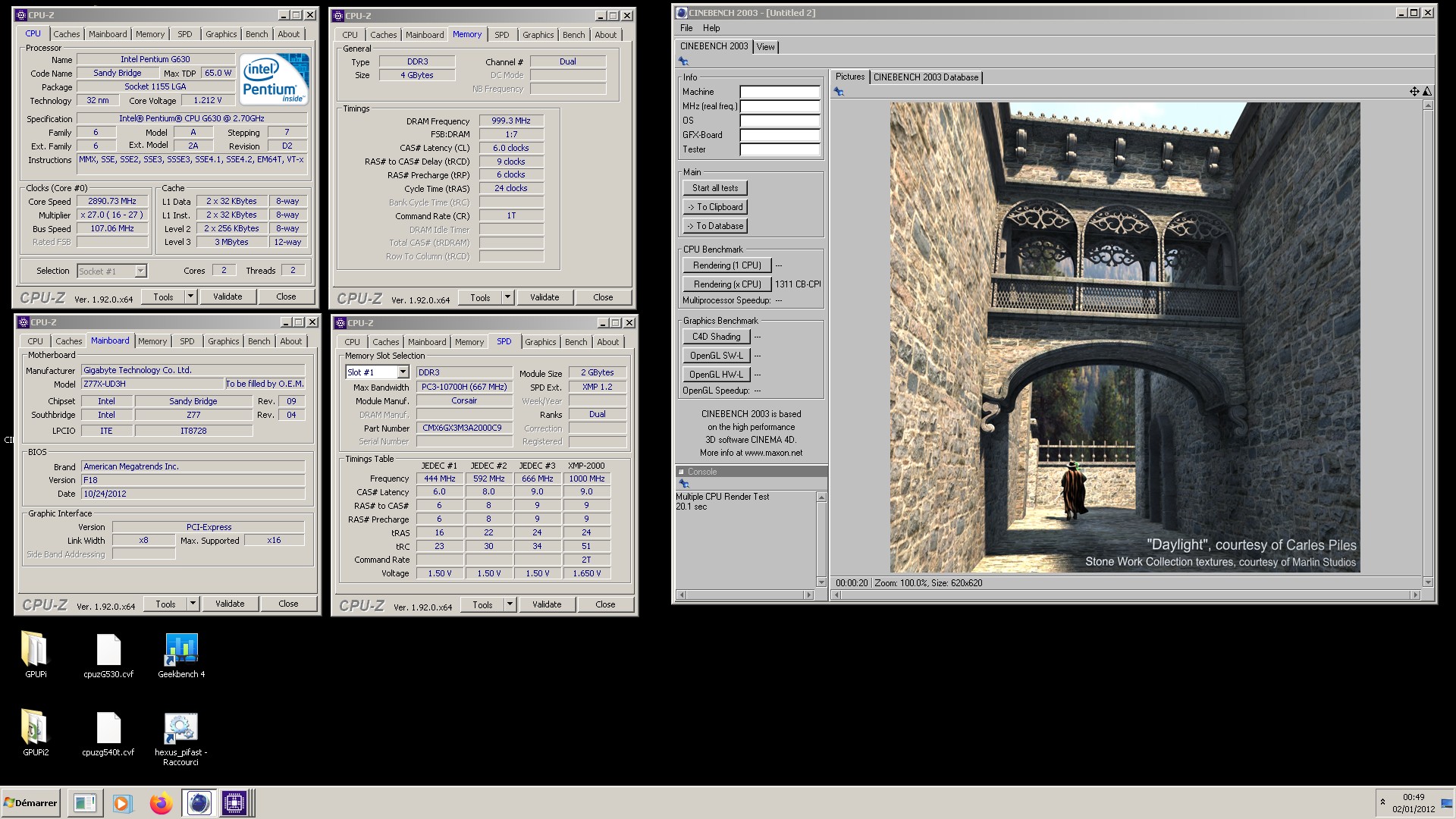
Task: Click the taskbar clock showing 00:49
Action: (1413, 797)
